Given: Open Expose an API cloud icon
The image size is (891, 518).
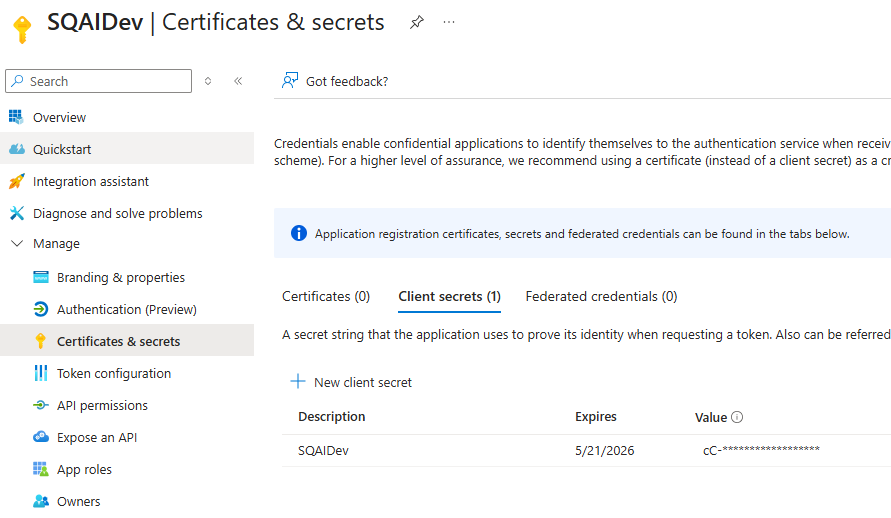Looking at the screenshot, I should [x=41, y=437].
